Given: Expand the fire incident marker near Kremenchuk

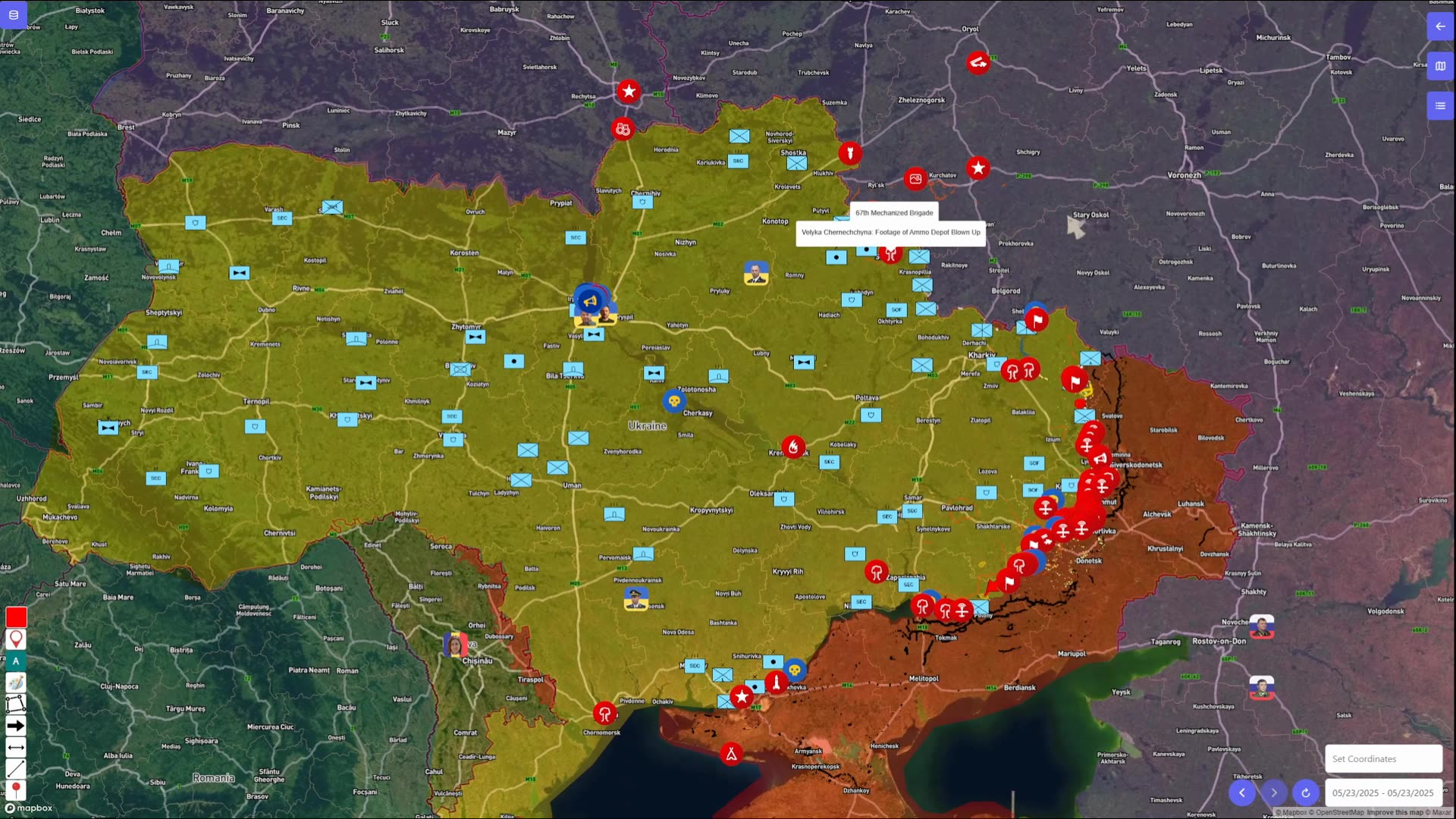Looking at the screenshot, I should (793, 447).
